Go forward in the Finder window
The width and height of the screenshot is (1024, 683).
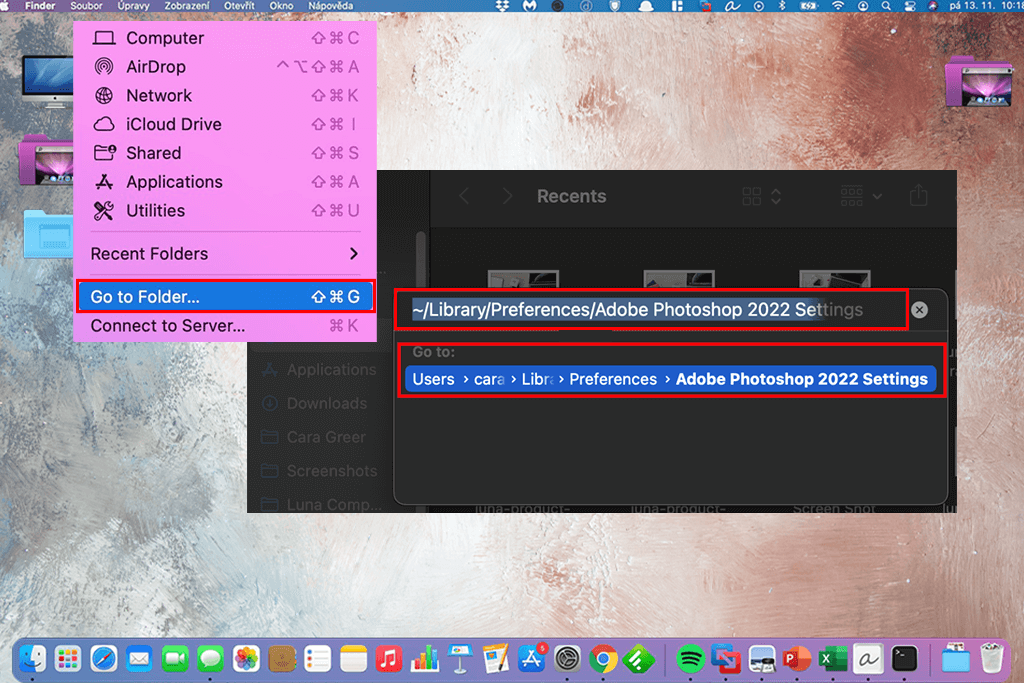coord(507,196)
